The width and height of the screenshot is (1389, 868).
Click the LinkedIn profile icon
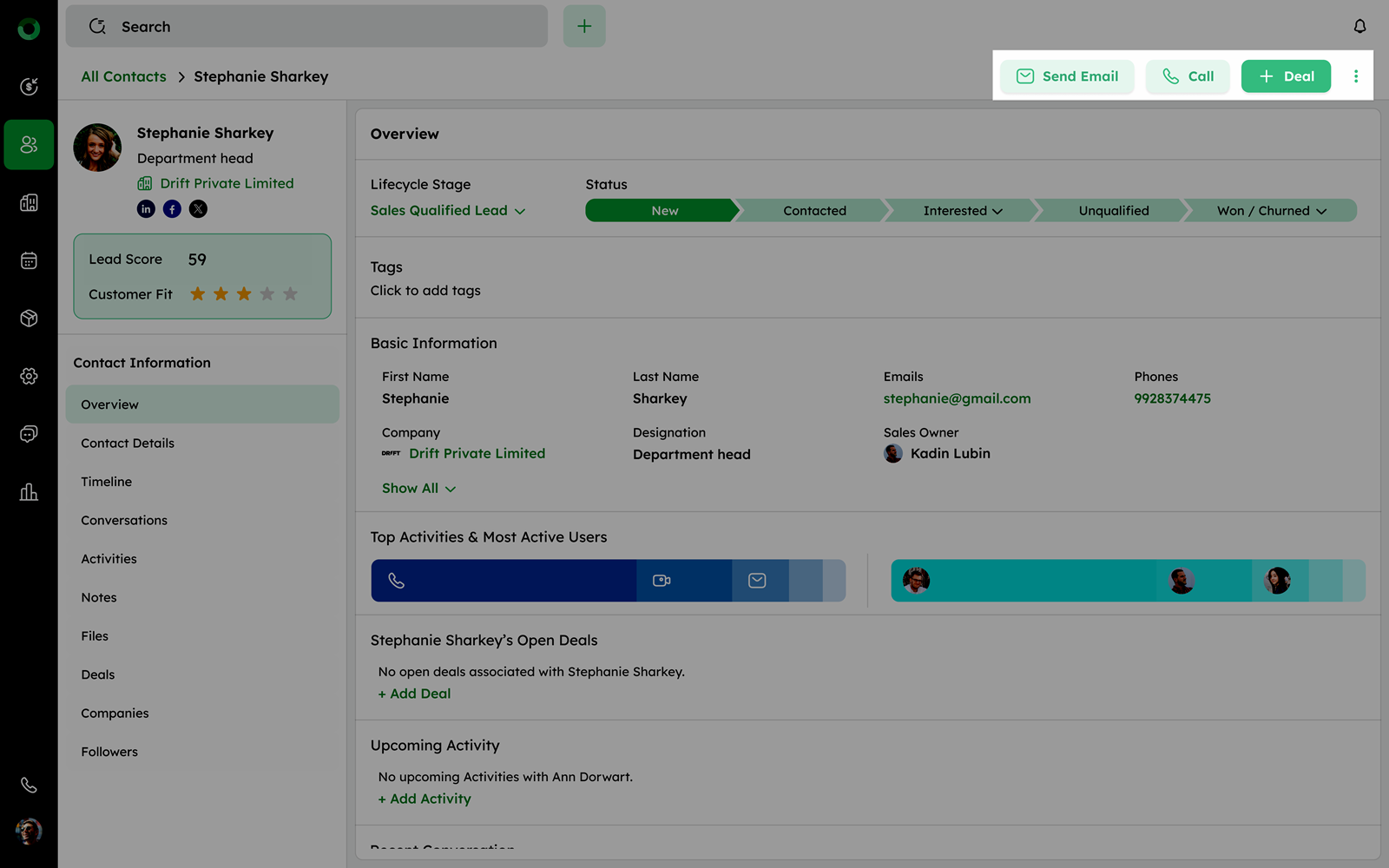(146, 209)
